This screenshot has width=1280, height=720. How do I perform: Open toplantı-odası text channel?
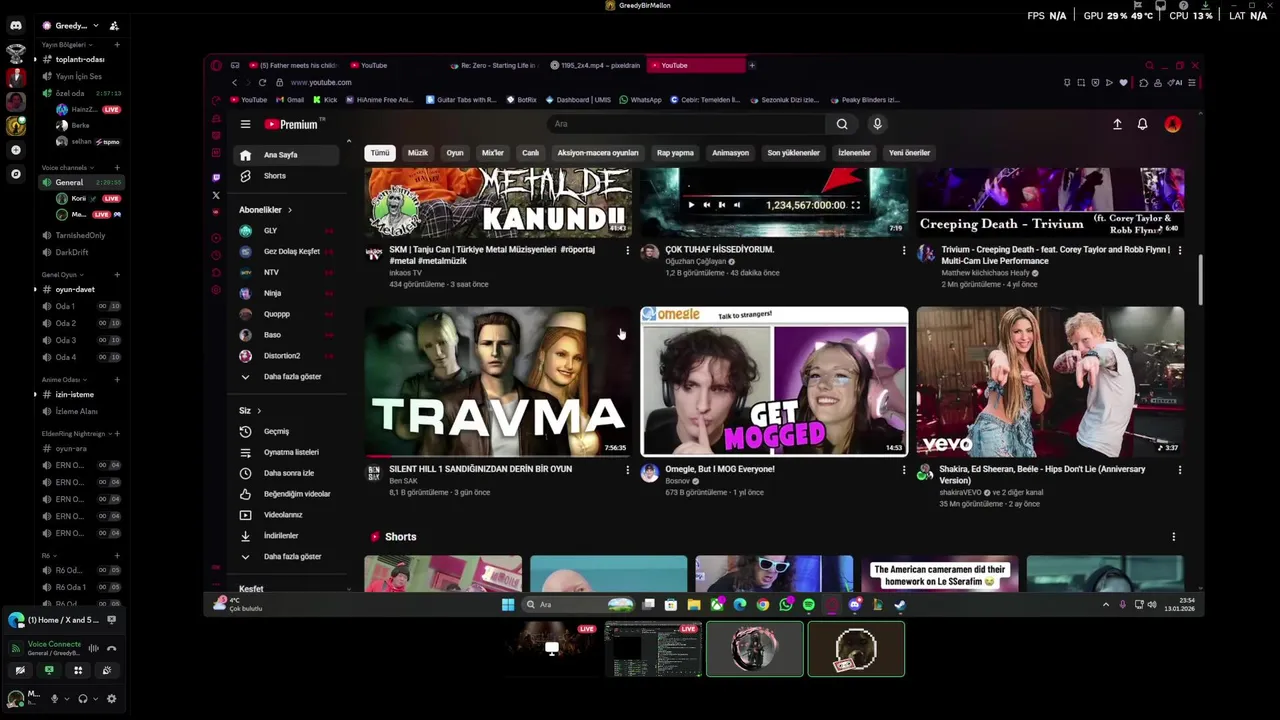tap(80, 59)
